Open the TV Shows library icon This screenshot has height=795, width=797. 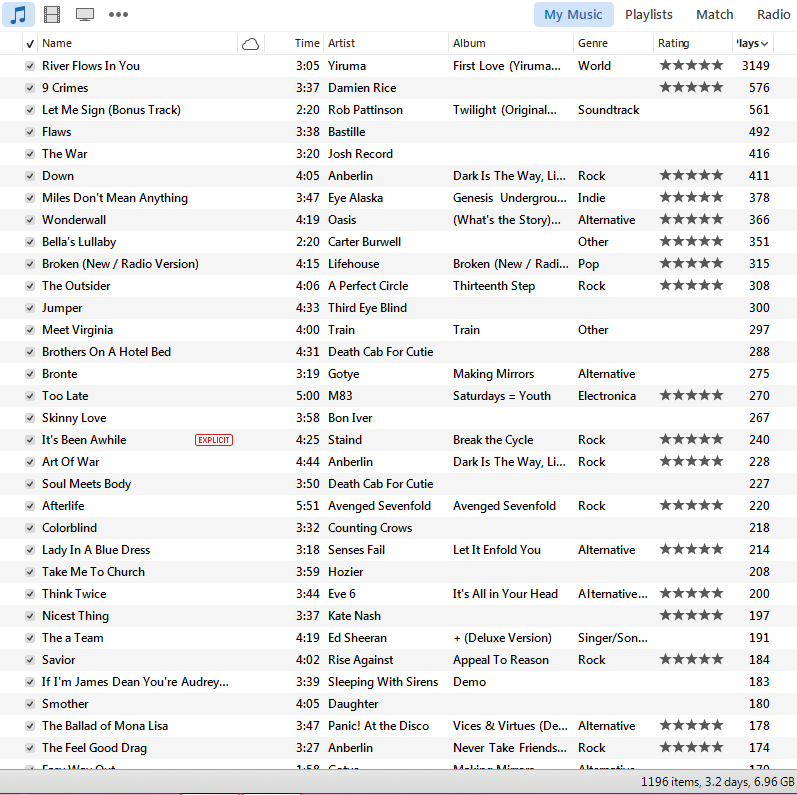click(x=85, y=14)
